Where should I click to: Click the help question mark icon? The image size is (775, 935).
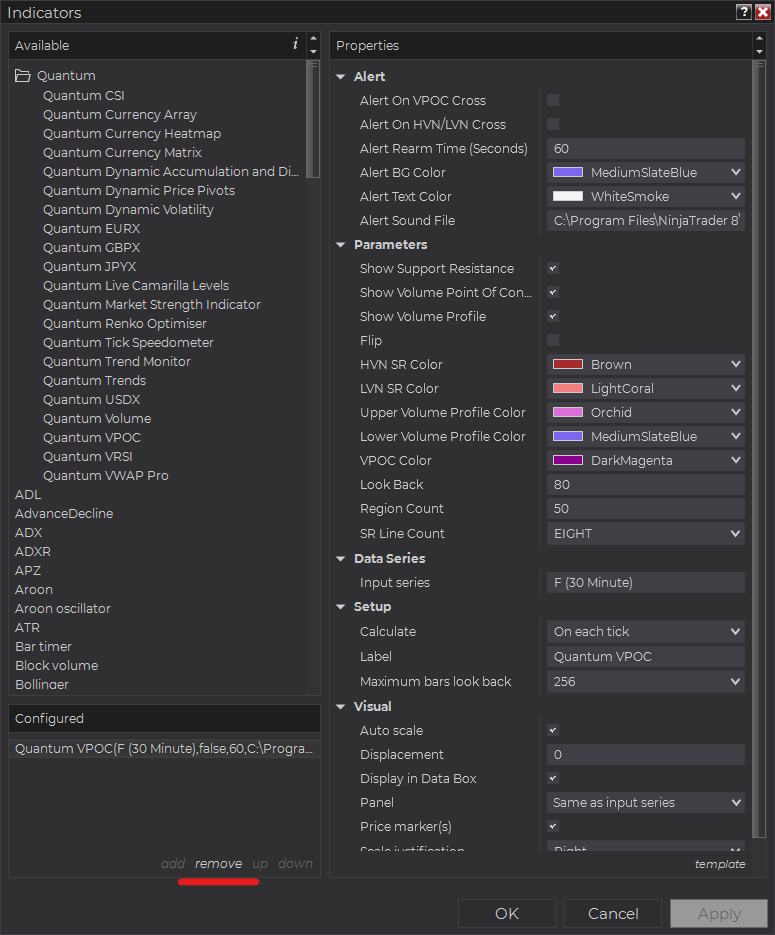(743, 12)
